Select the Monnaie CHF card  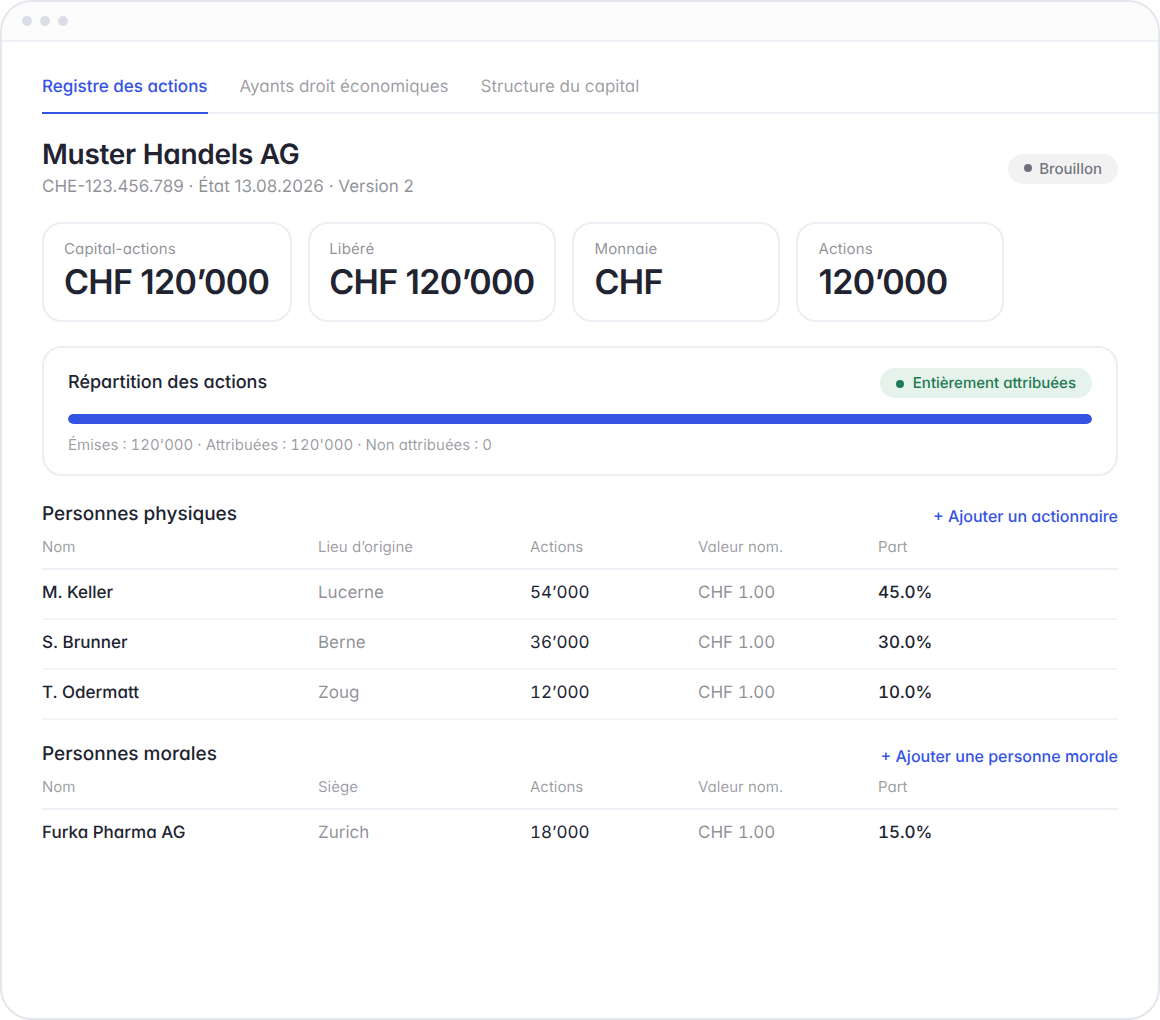point(676,272)
